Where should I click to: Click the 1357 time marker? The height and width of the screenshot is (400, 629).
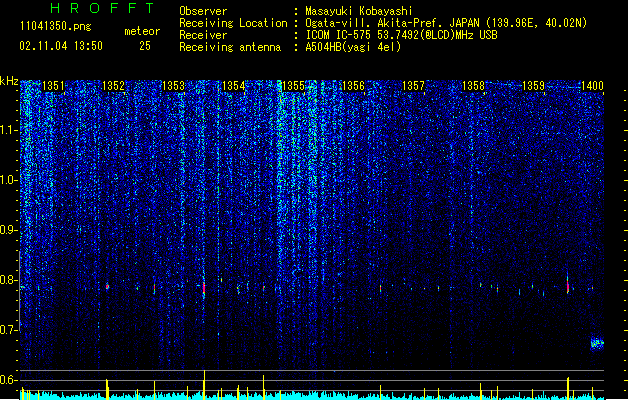(413, 86)
